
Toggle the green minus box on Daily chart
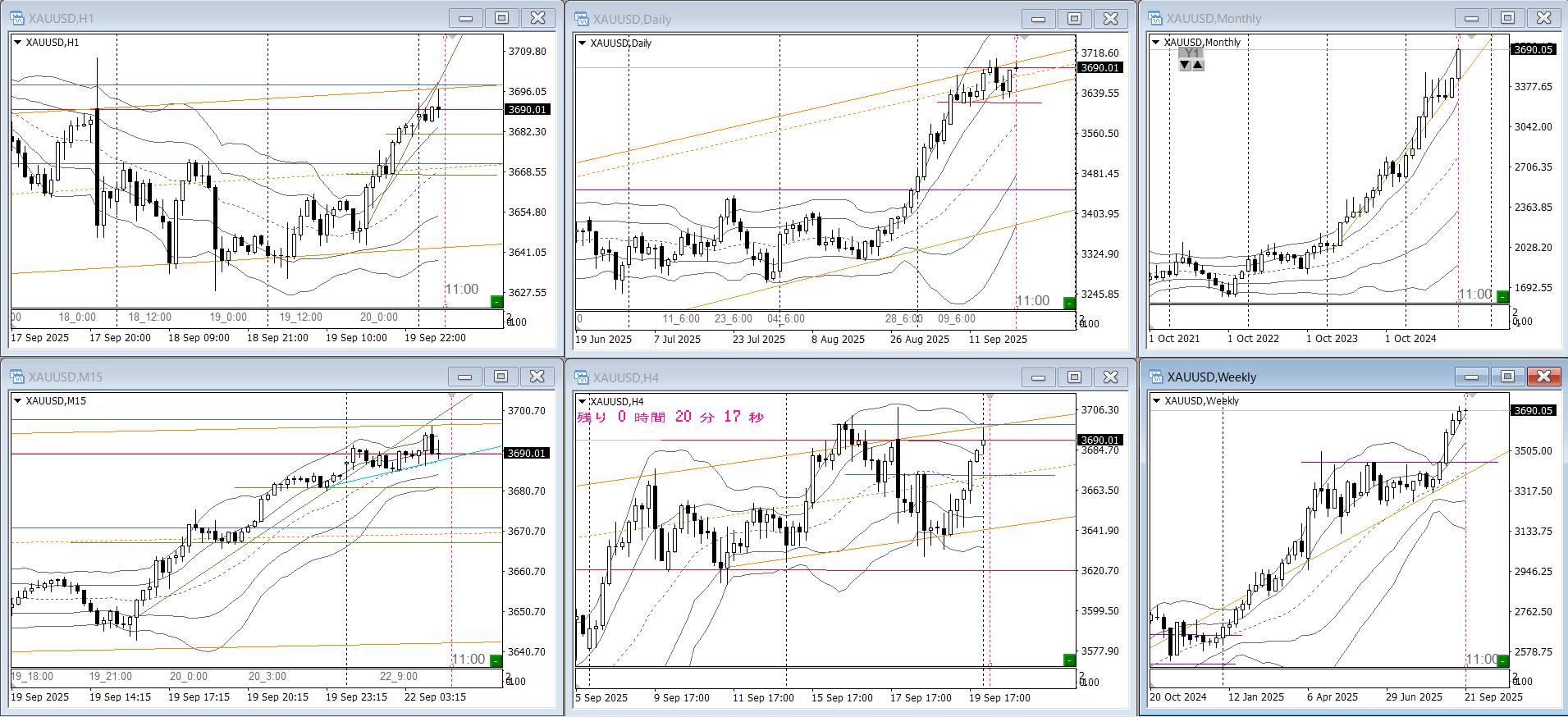[x=1068, y=304]
